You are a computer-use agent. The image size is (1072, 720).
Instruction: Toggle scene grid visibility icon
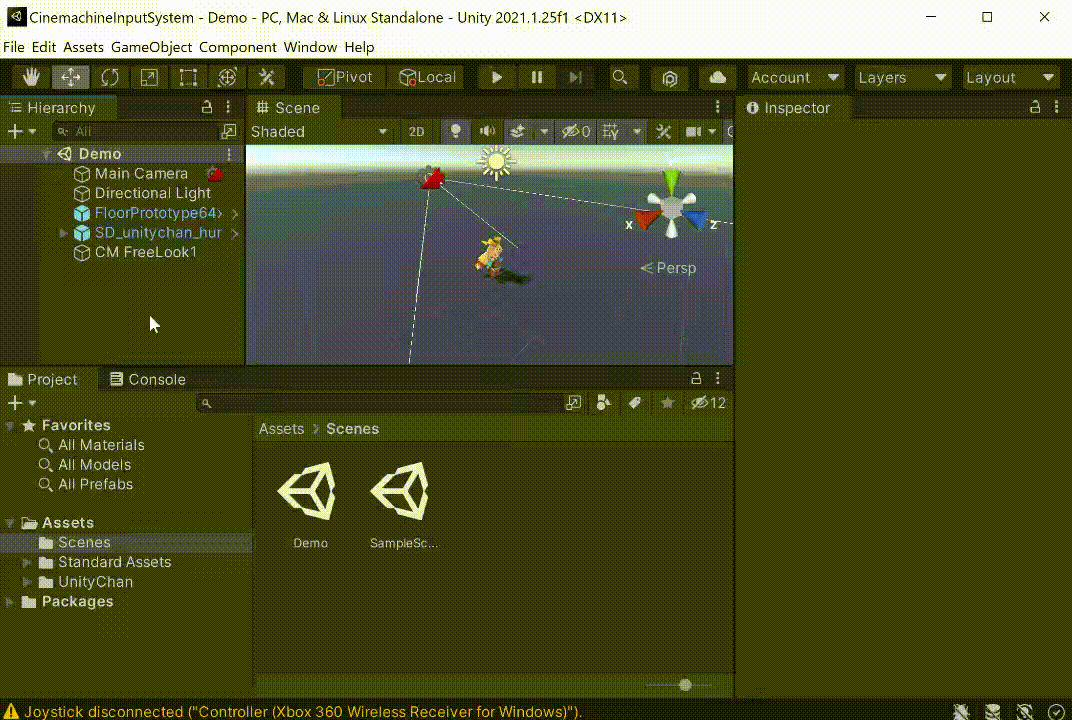(x=611, y=132)
